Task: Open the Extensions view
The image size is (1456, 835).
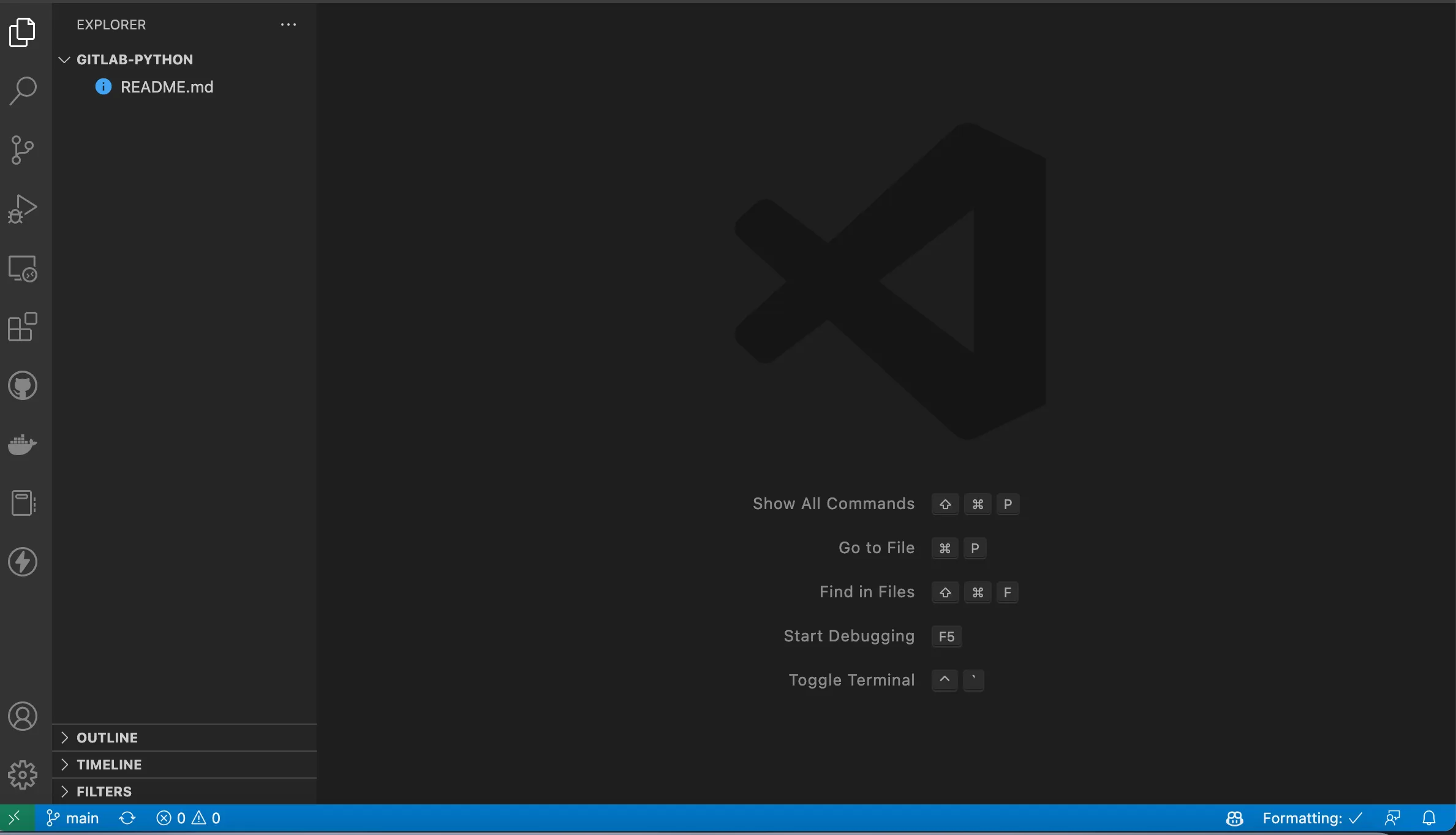Action: point(23,327)
